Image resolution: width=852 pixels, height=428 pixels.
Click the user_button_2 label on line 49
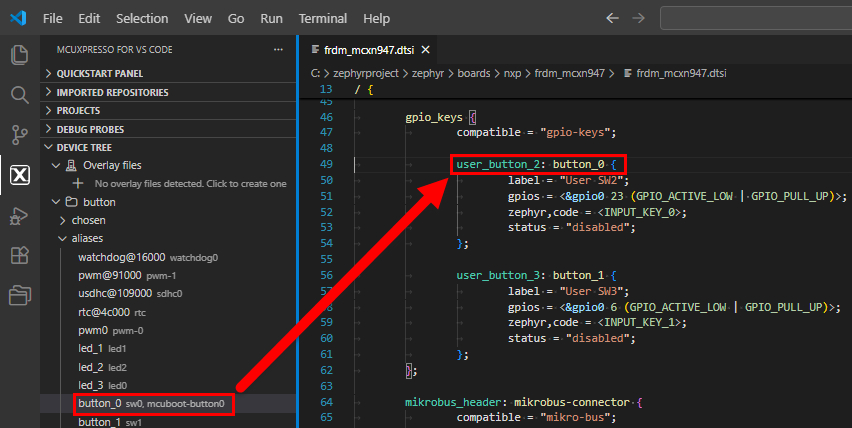498,164
